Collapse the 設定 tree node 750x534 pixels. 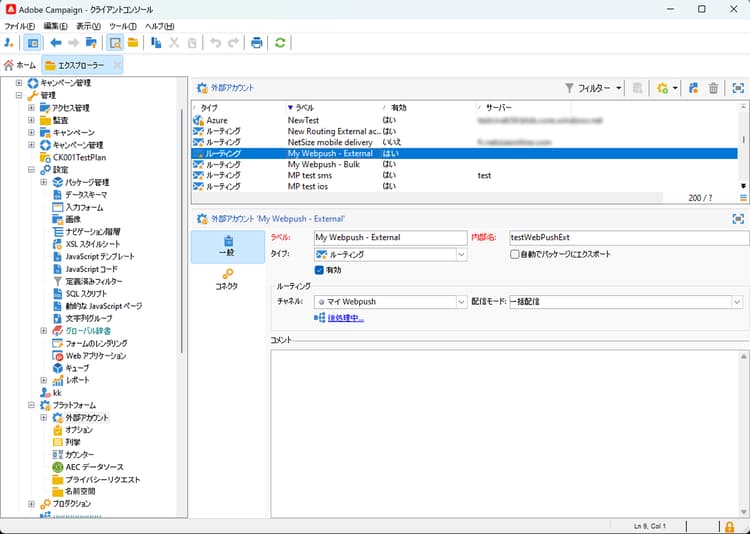coord(32,169)
